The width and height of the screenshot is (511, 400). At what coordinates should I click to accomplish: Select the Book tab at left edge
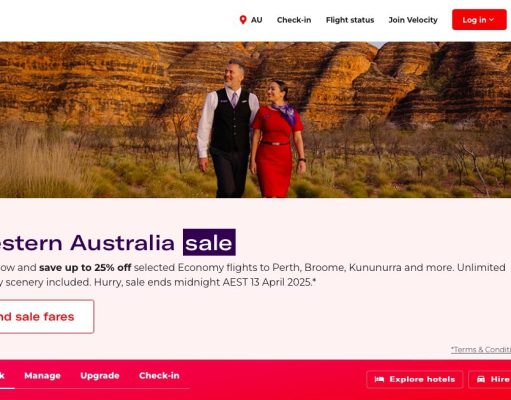click(x=3, y=376)
